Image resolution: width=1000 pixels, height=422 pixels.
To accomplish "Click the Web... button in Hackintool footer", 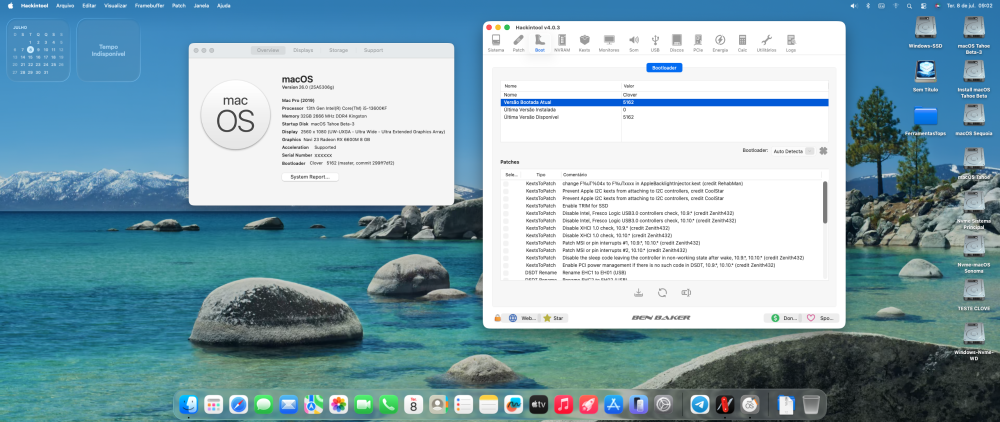I will point(523,317).
